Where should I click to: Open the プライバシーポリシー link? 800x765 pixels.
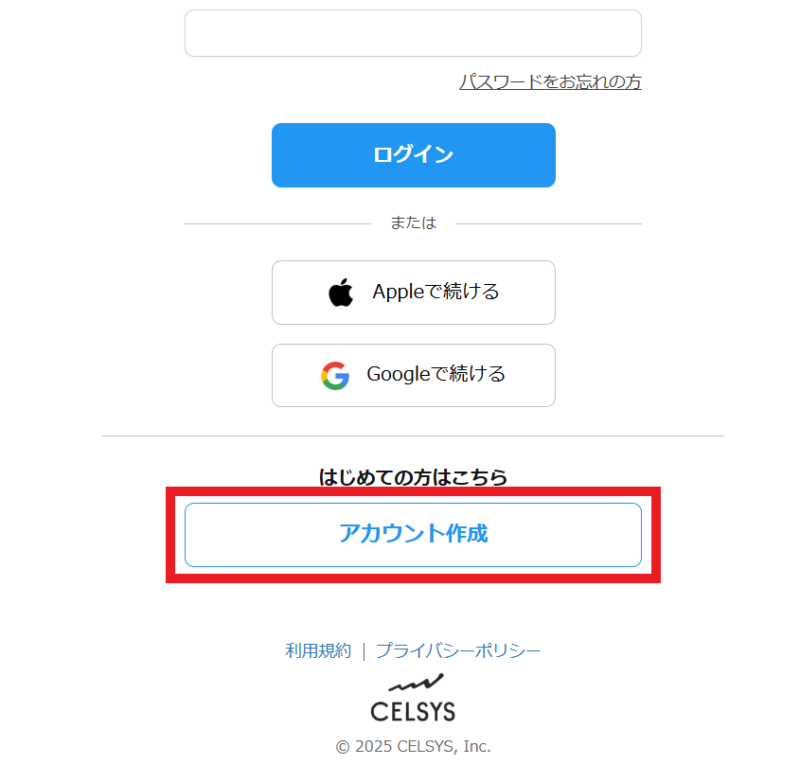tap(458, 651)
